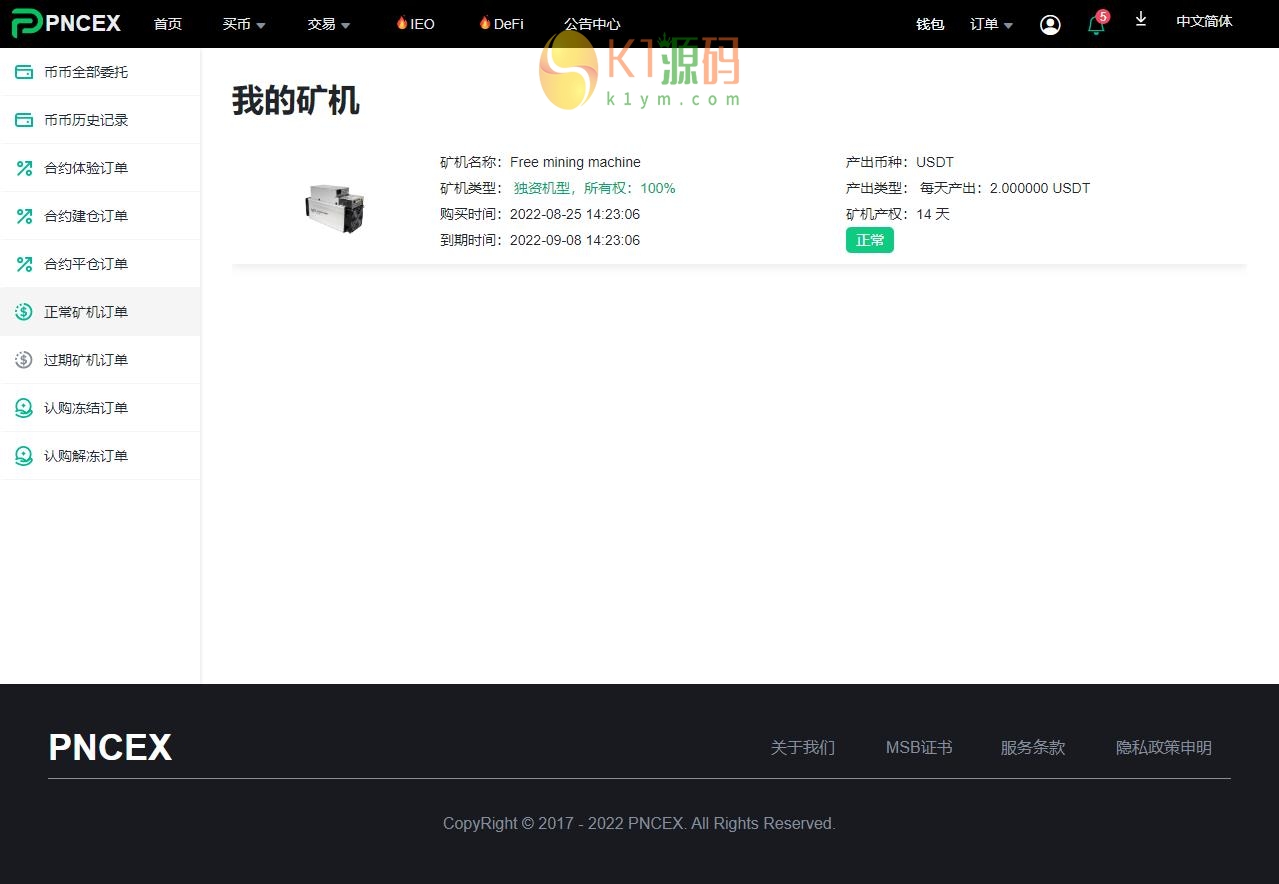Click the dollar icon for 过期矿机订单
This screenshot has height=884, width=1279.
pyautogui.click(x=24, y=360)
